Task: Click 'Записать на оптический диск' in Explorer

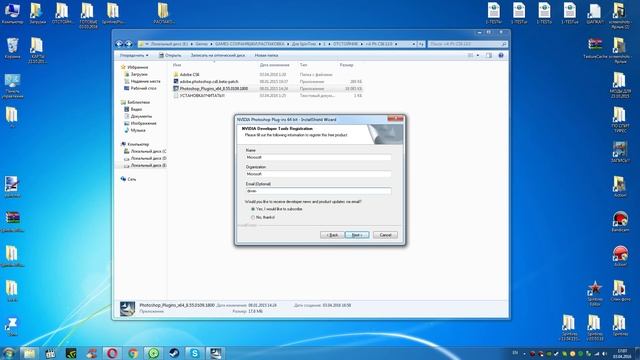Action: click(x=218, y=55)
